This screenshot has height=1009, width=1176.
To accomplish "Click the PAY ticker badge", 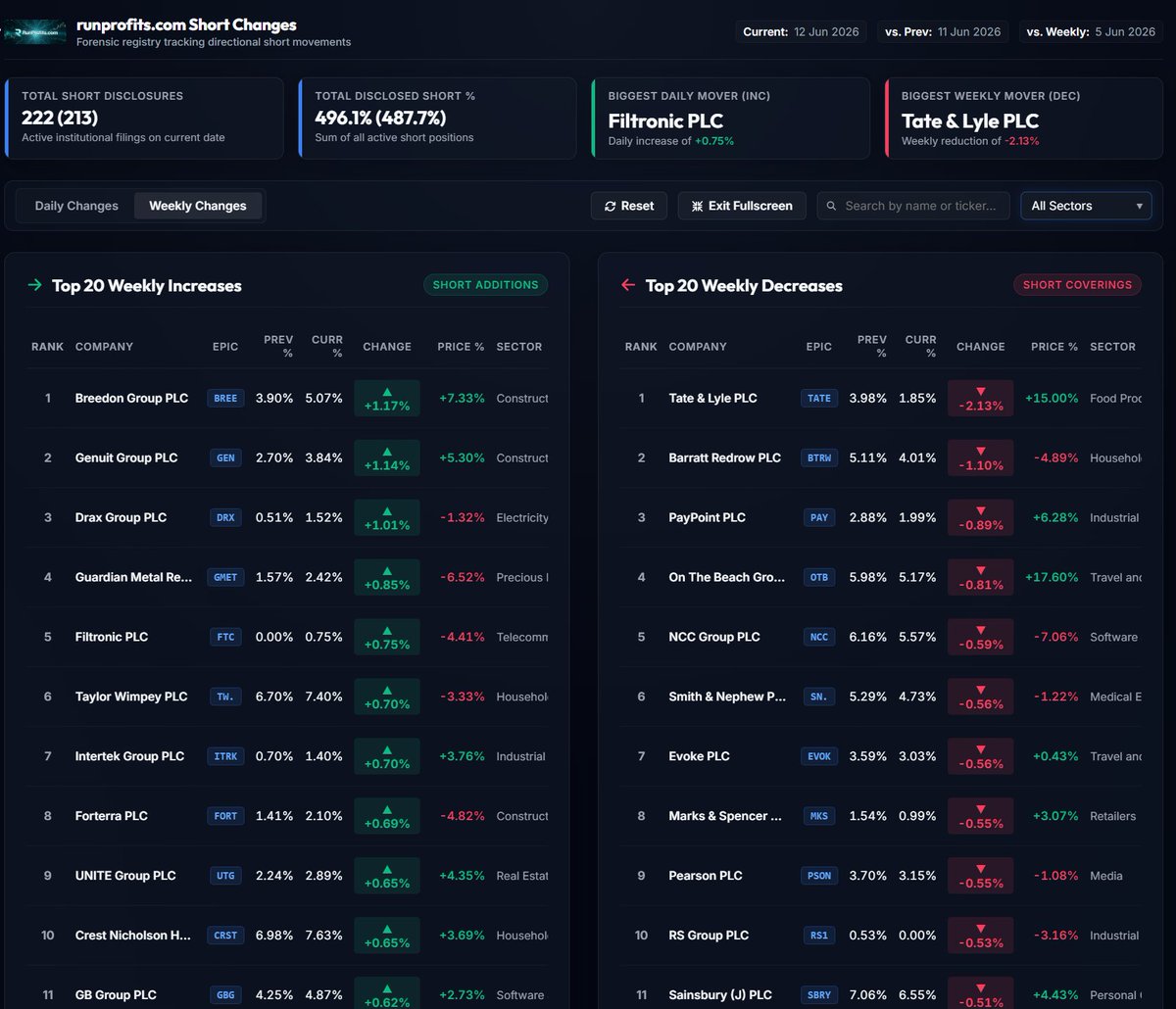I will click(819, 517).
